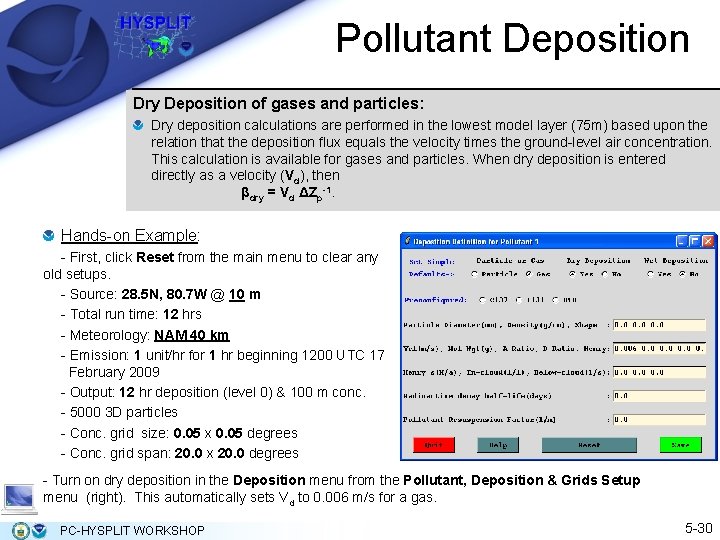Click the "PC-HYSPLIT WORKSHOP" footer text
This screenshot has height=540, width=720.
point(132,530)
